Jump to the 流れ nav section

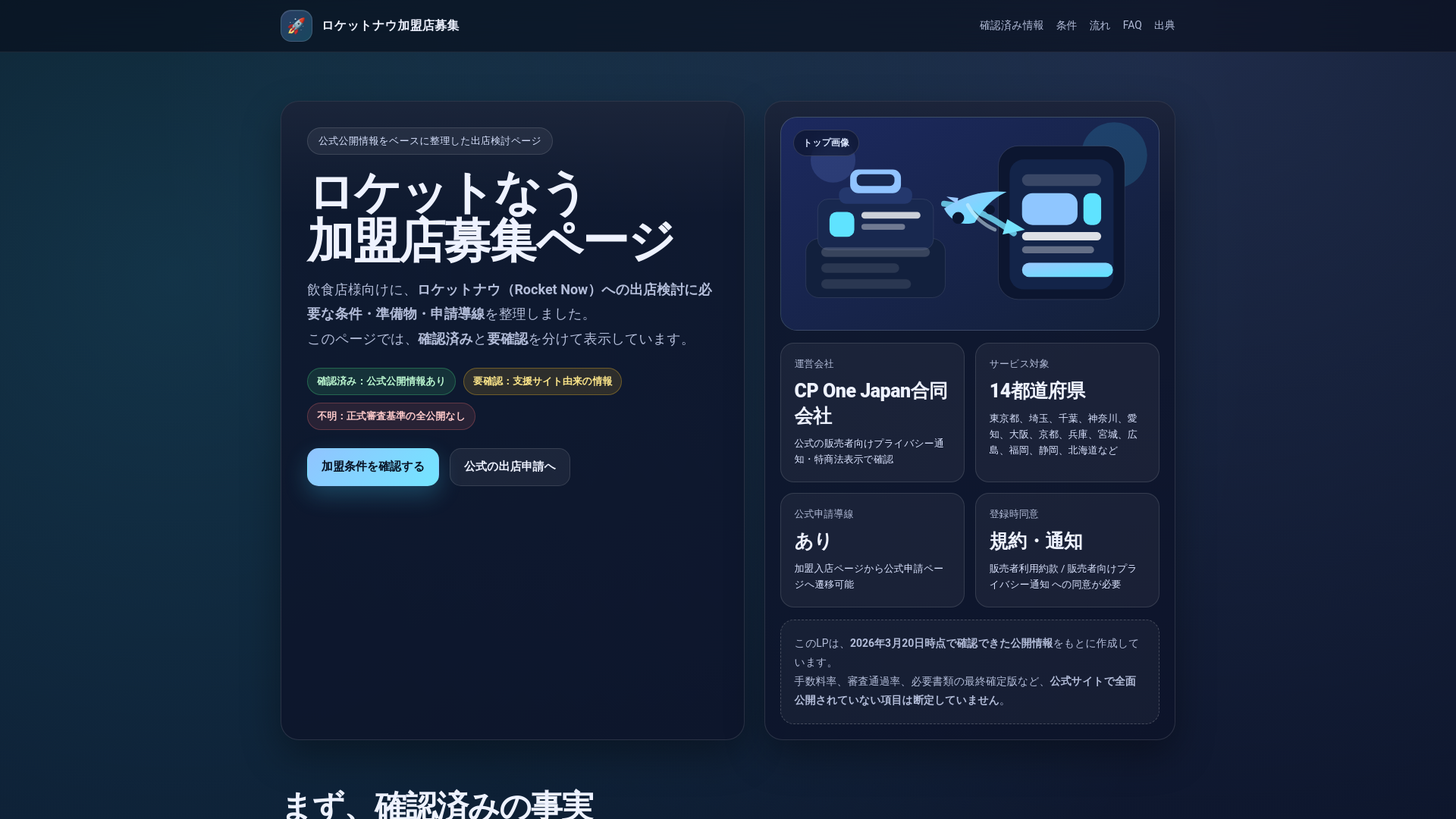coord(1100,26)
